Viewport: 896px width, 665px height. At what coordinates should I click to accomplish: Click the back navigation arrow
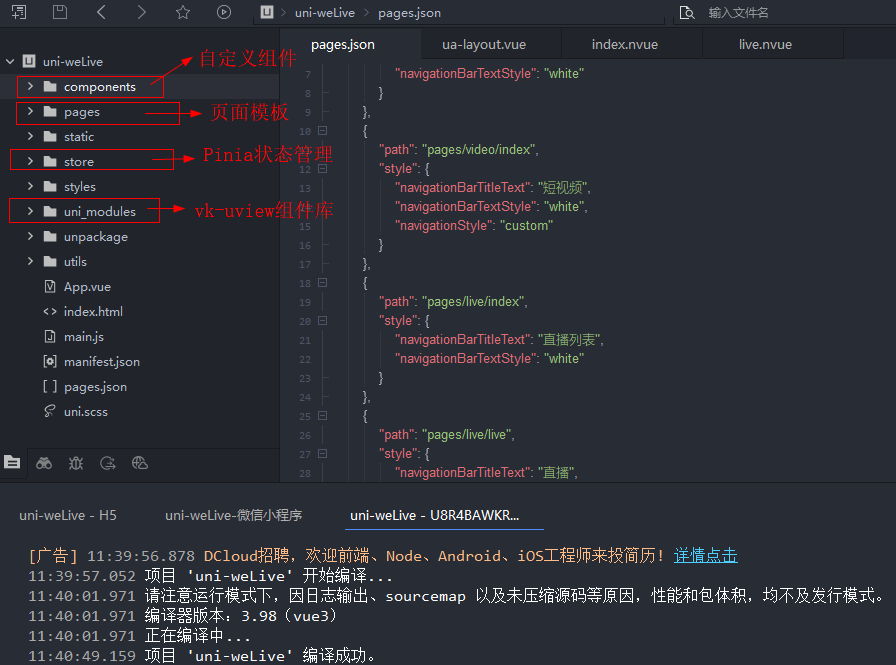coord(101,12)
